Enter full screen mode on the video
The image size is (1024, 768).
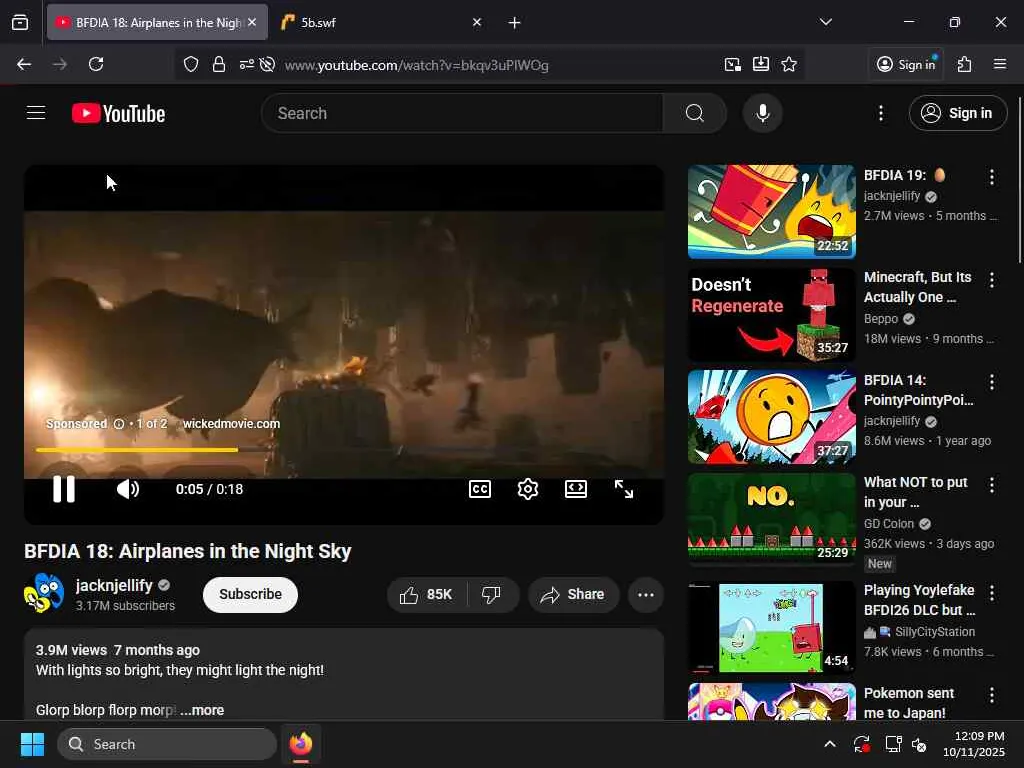coord(624,489)
